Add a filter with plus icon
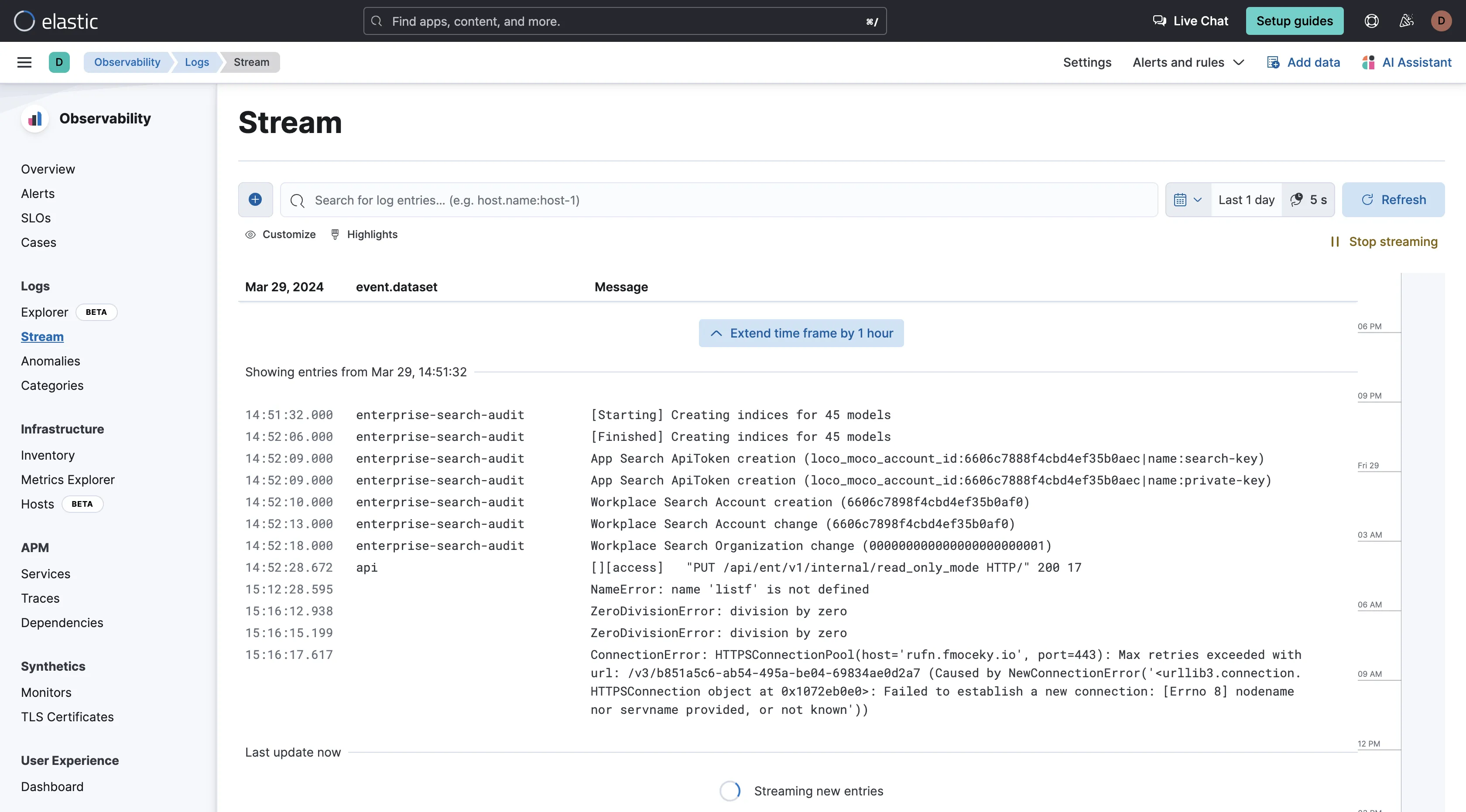 tap(255, 200)
